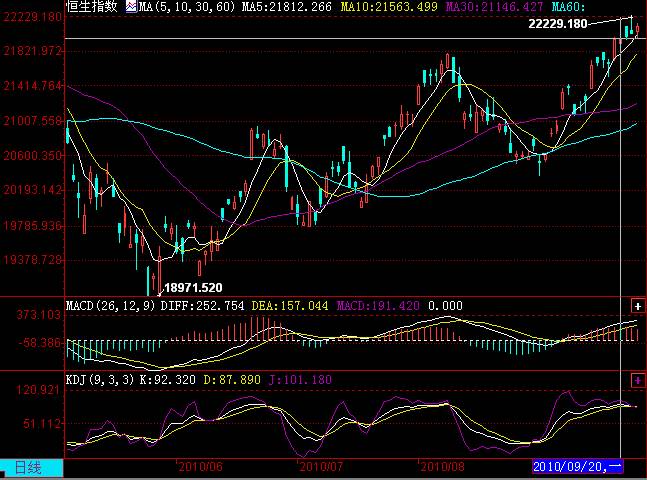The height and width of the screenshot is (480, 647).
Task: Click the 2010/08 date axis marker
Action: 442,467
